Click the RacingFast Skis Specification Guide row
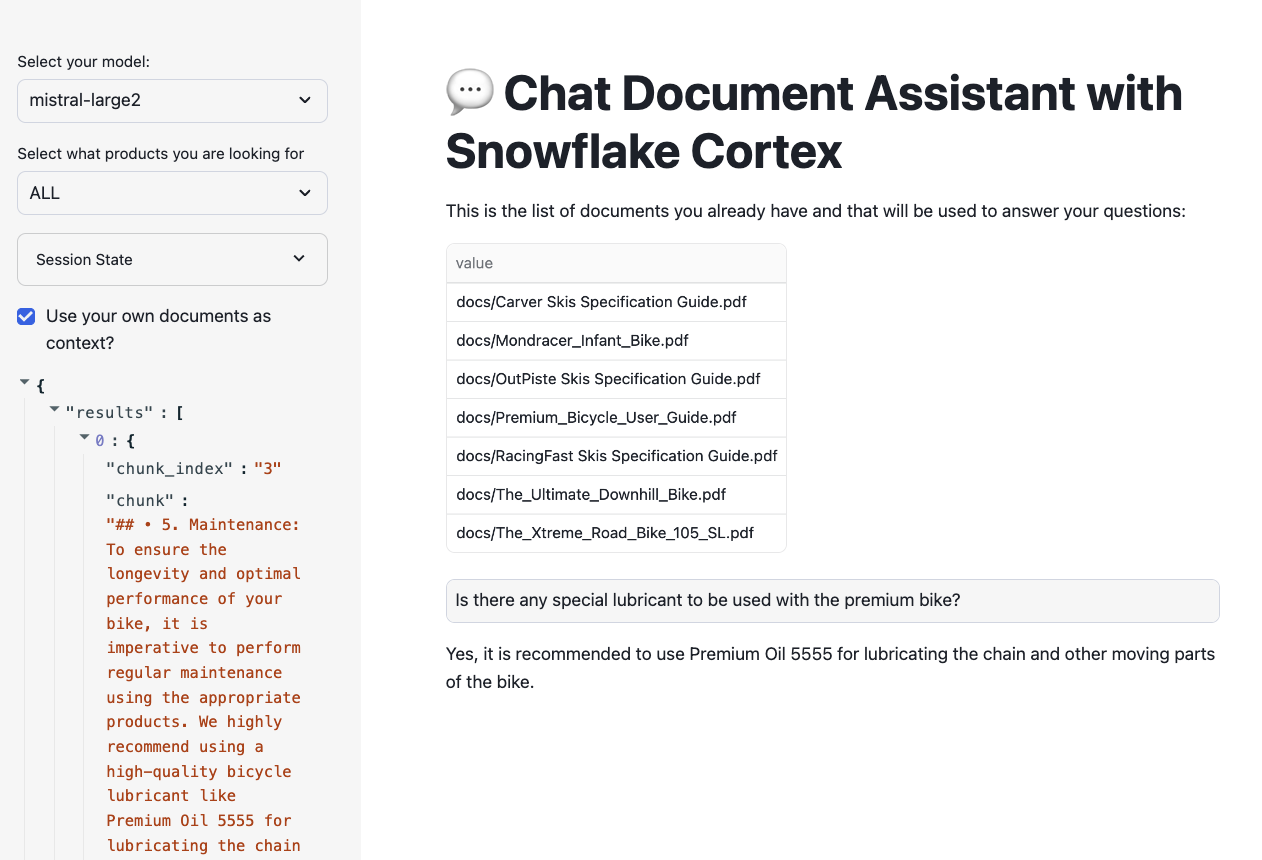 [x=616, y=456]
